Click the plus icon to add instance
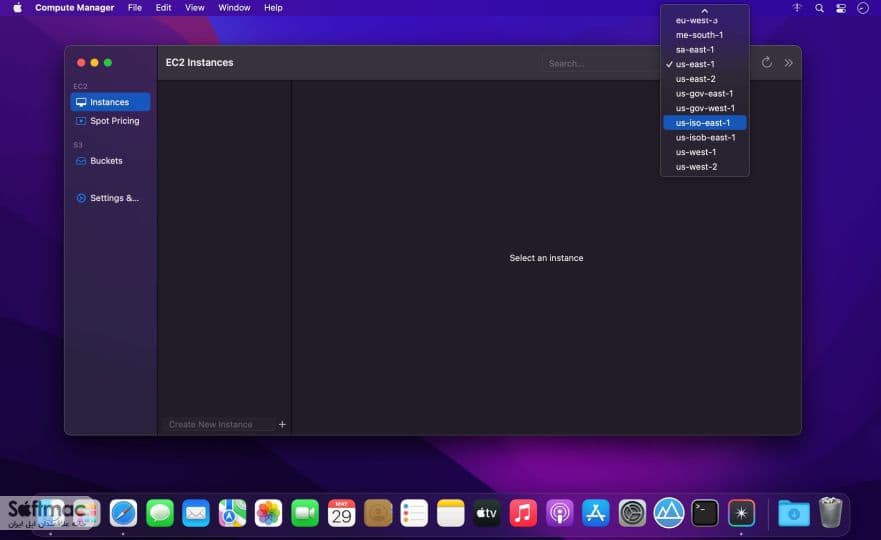The image size is (881, 540). [282, 424]
